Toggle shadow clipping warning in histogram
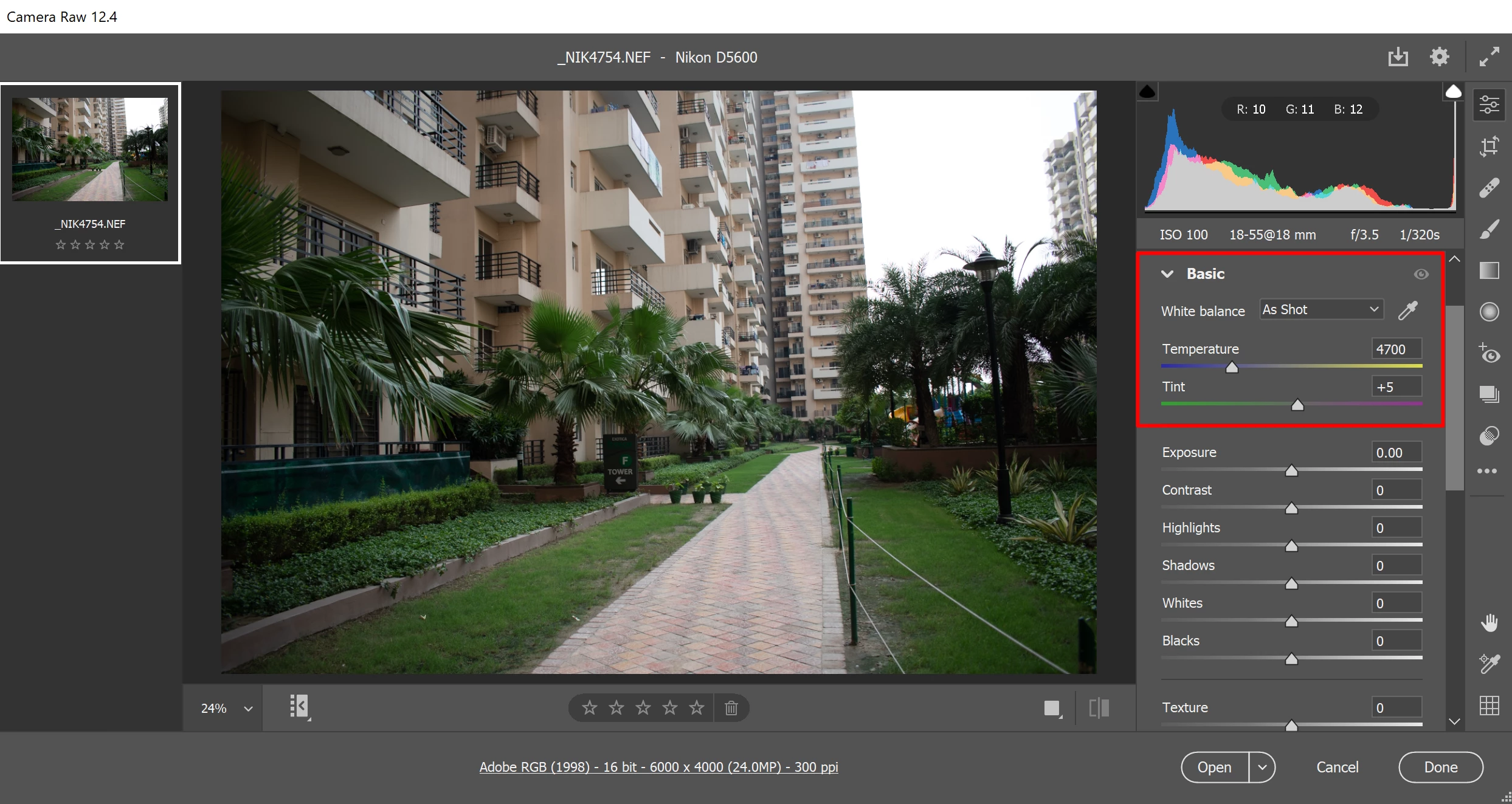The width and height of the screenshot is (1512, 804). click(x=1147, y=92)
